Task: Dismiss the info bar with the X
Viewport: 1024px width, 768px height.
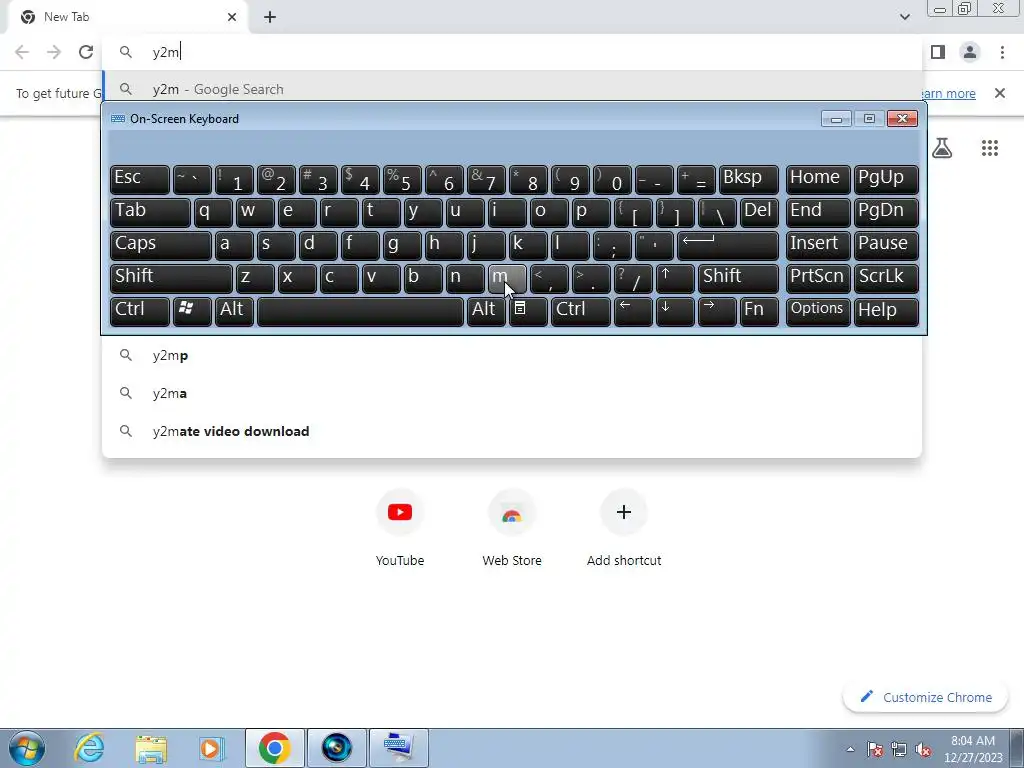Action: pos(999,93)
